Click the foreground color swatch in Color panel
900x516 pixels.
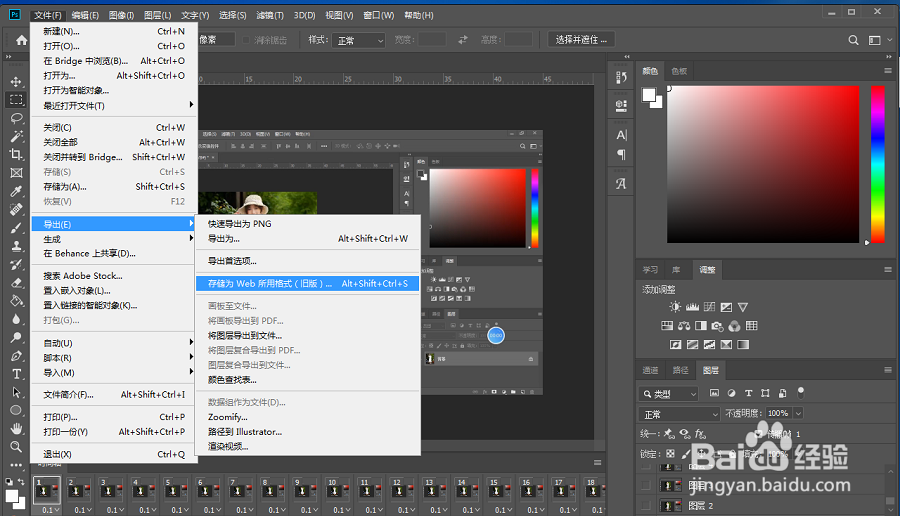point(649,95)
